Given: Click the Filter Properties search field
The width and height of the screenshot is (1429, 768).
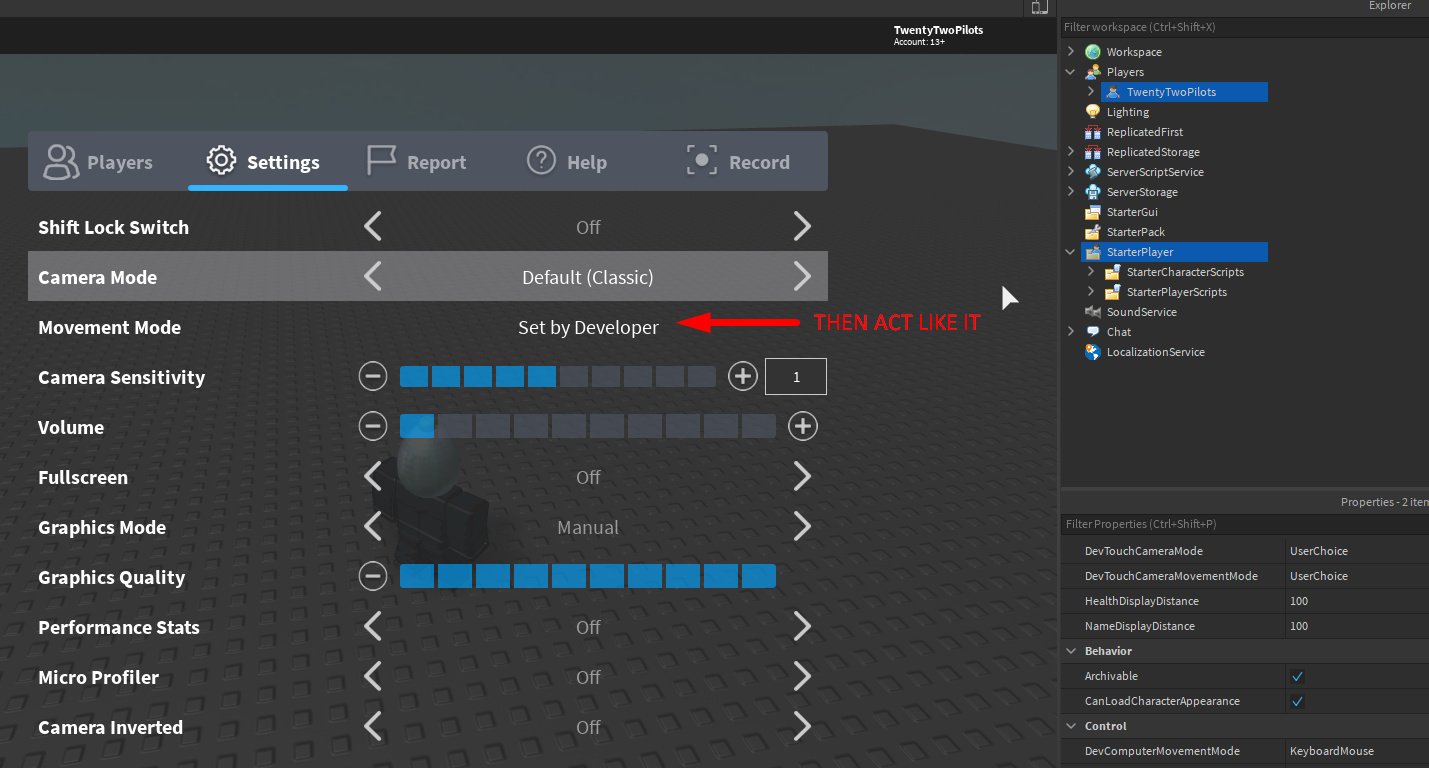Looking at the screenshot, I should tap(1244, 524).
